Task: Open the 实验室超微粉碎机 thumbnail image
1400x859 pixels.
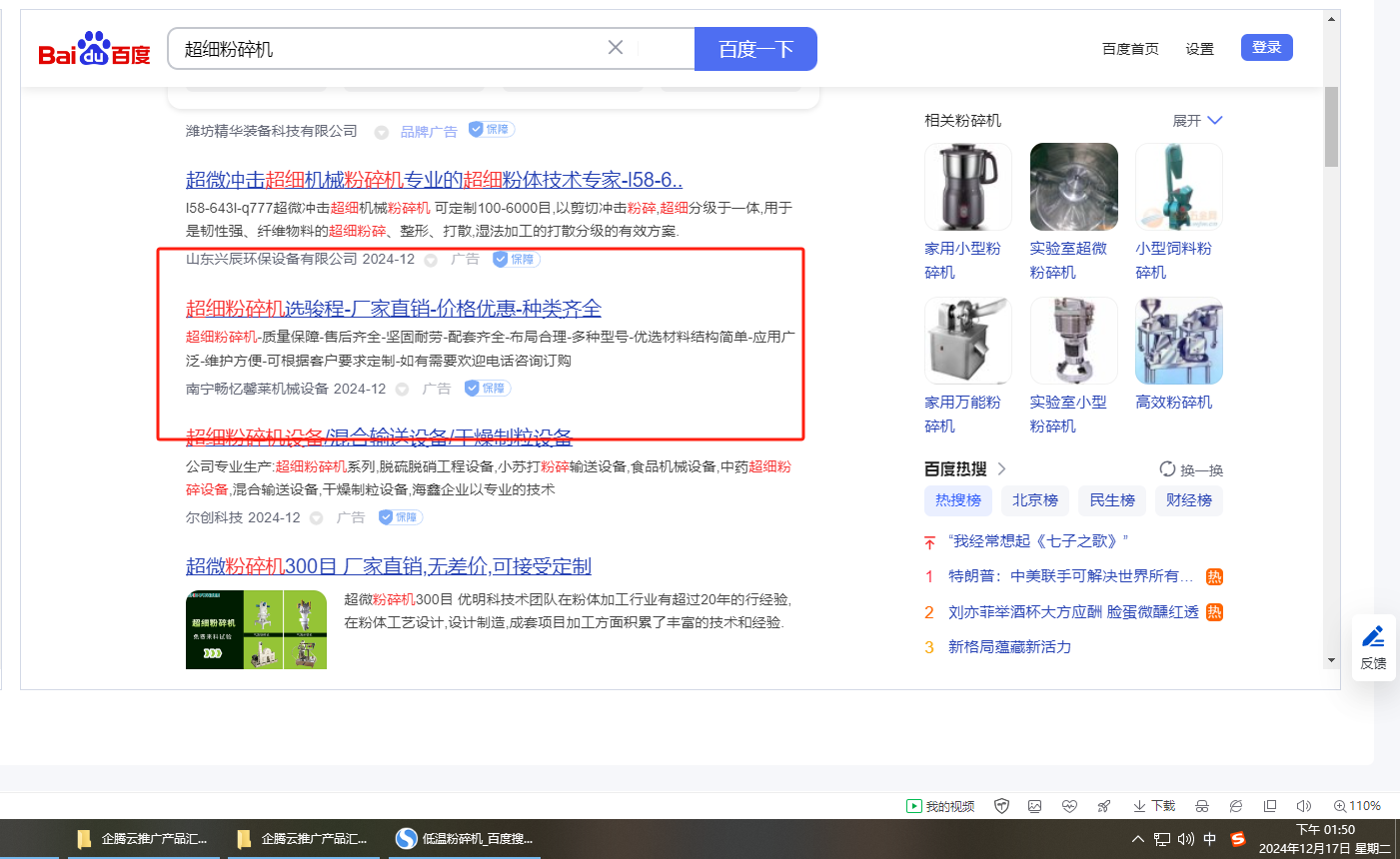Action: pos(1073,187)
